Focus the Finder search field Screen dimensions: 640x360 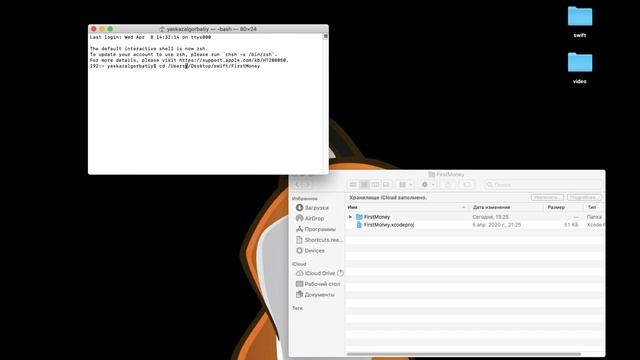coord(543,185)
